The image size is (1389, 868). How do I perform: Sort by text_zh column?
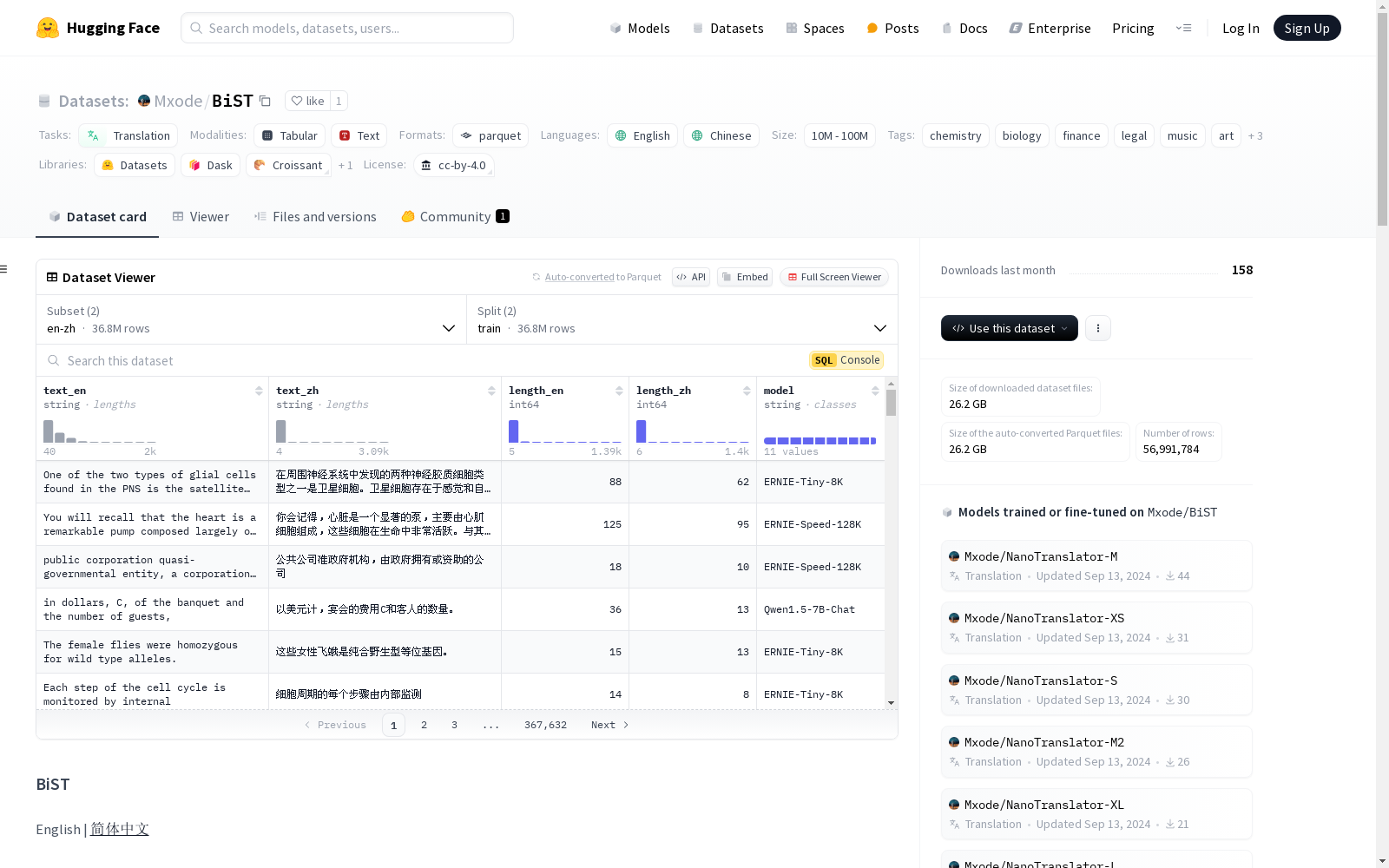click(491, 391)
